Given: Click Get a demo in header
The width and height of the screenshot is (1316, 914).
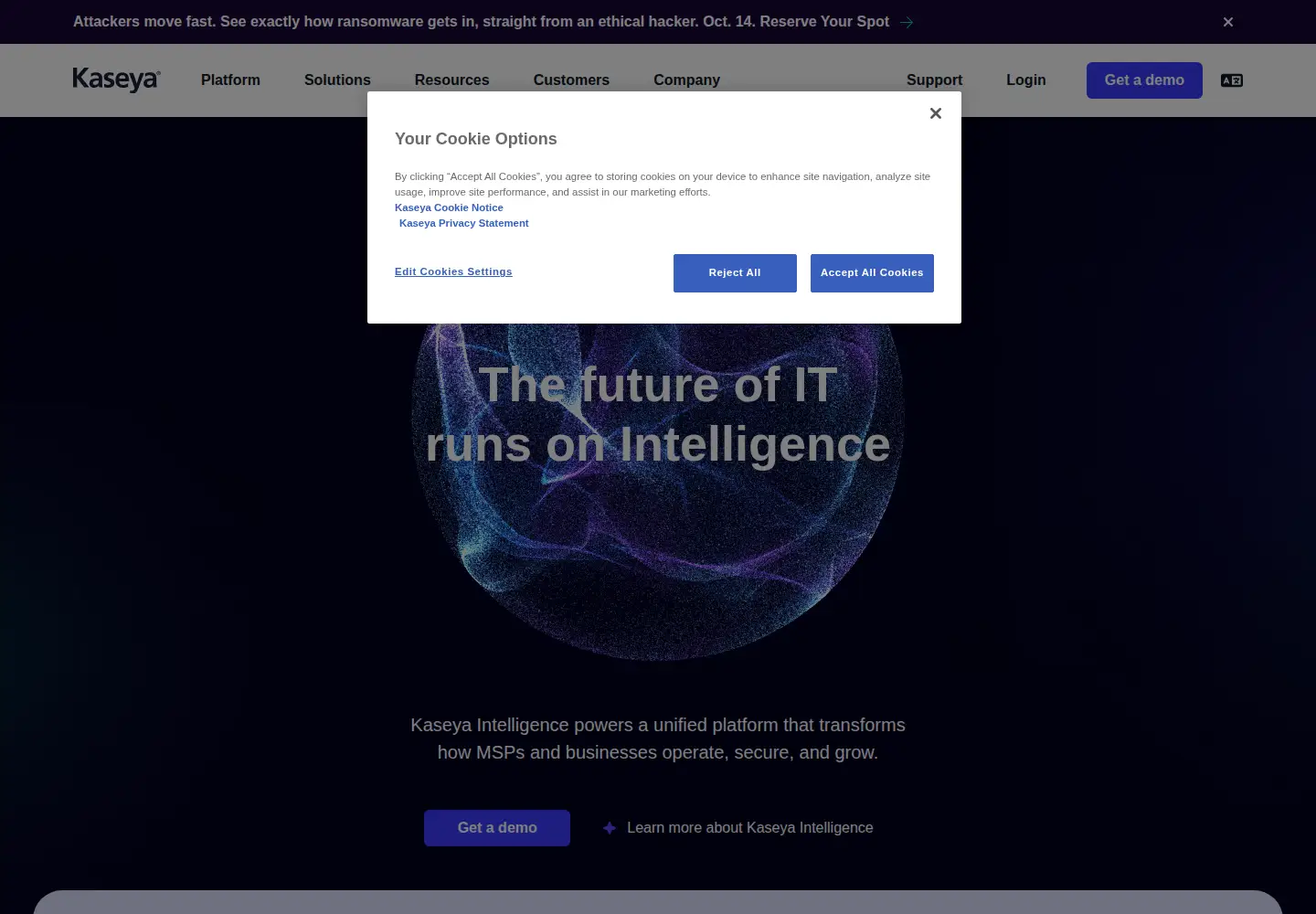Looking at the screenshot, I should (x=1144, y=80).
